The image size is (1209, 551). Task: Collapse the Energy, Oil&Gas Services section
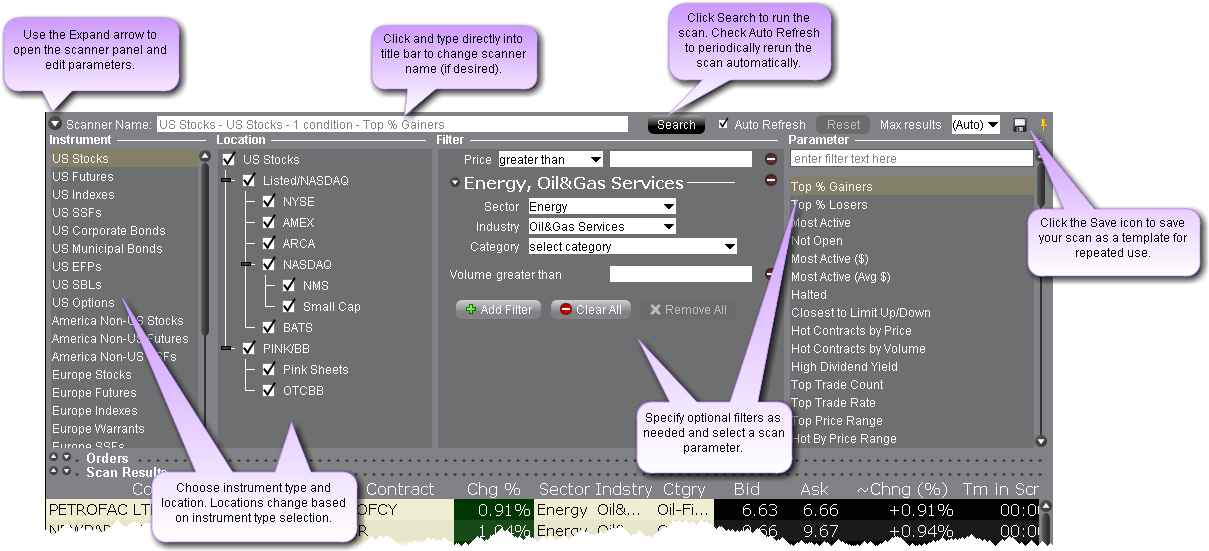pyautogui.click(x=455, y=183)
